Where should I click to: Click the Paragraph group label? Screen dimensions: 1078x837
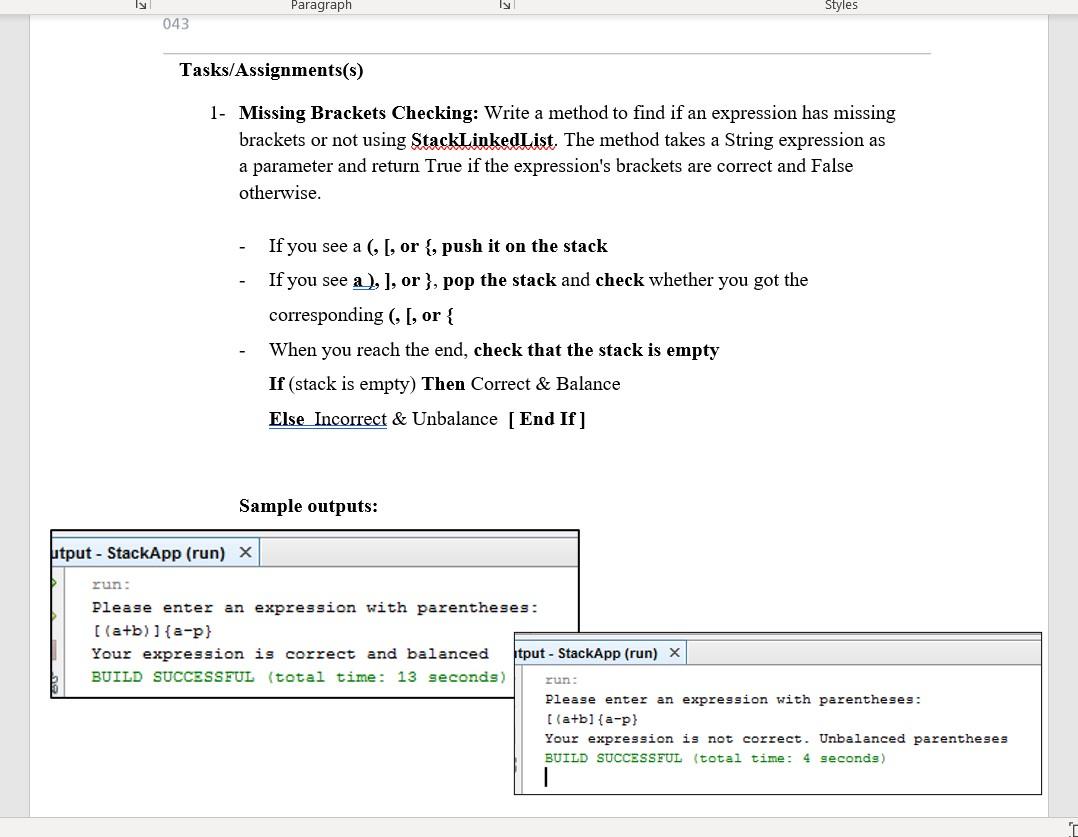tap(321, 6)
